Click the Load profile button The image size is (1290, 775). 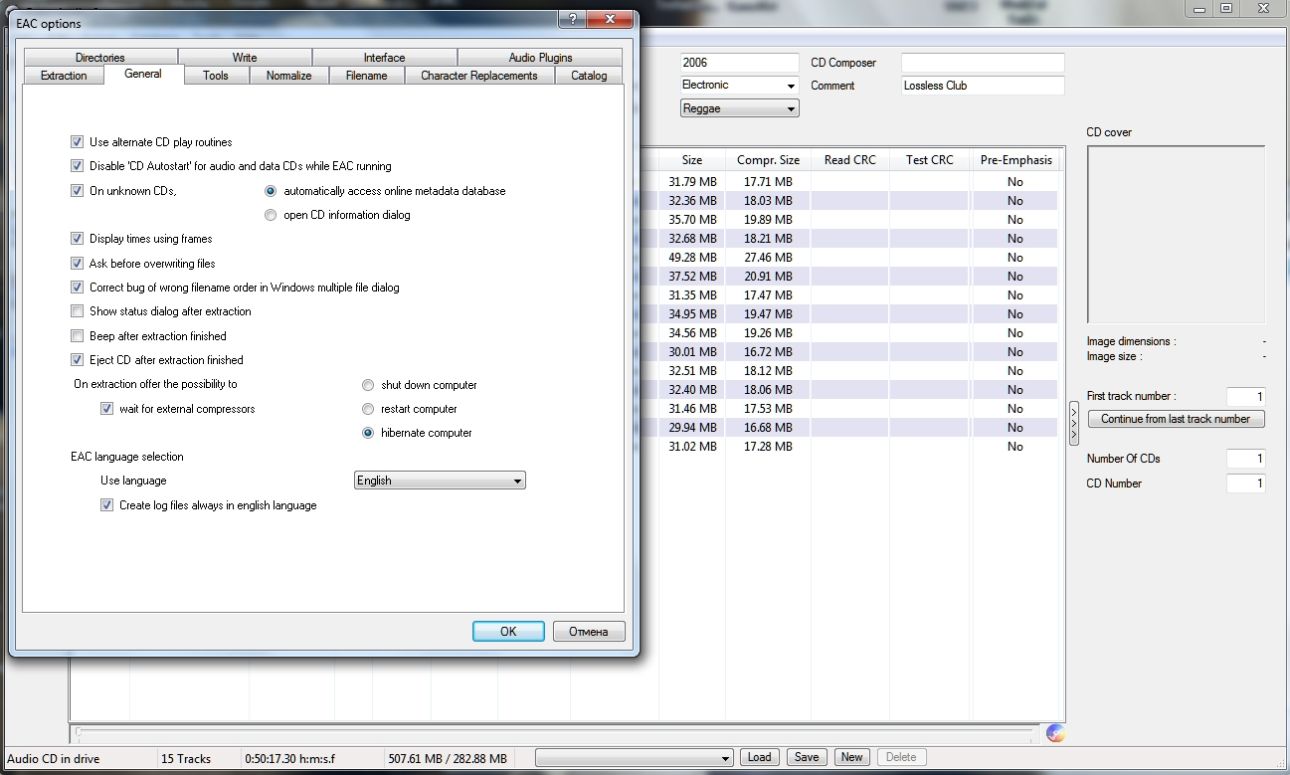pyautogui.click(x=760, y=757)
